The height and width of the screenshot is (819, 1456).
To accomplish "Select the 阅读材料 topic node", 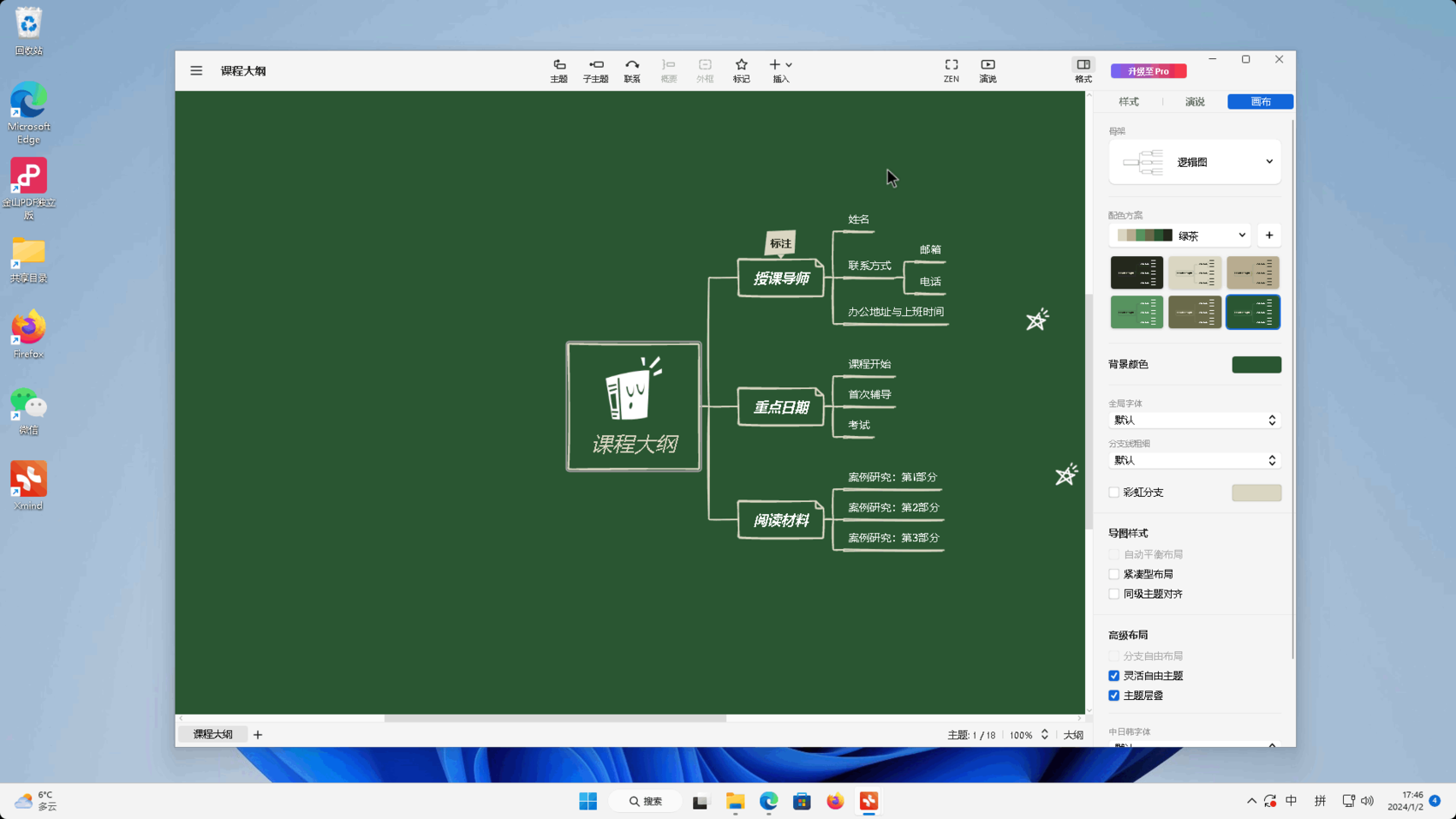I will point(780,521).
